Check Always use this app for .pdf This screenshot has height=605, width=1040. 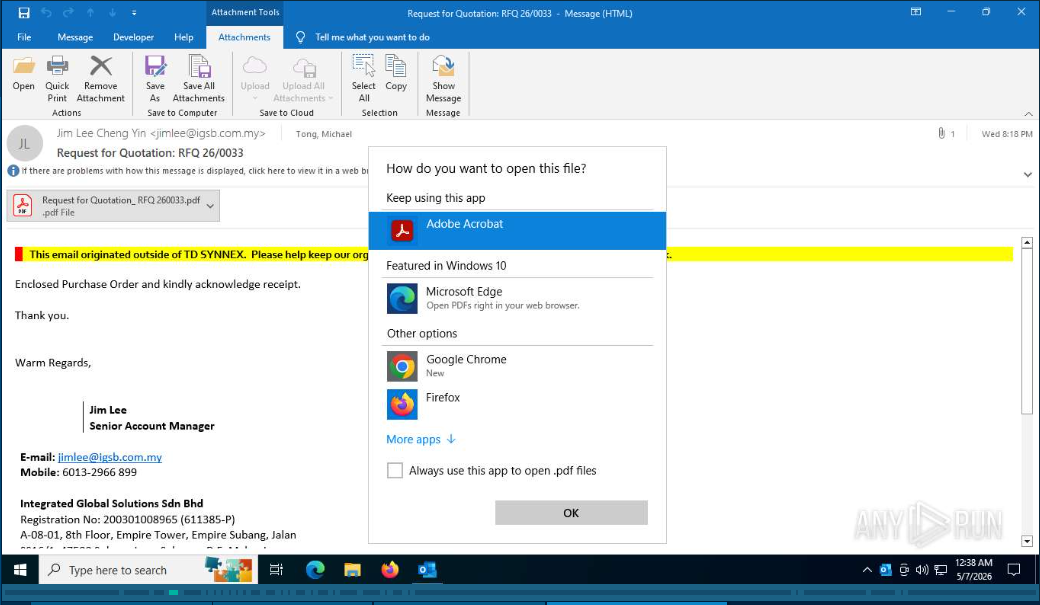(x=395, y=470)
